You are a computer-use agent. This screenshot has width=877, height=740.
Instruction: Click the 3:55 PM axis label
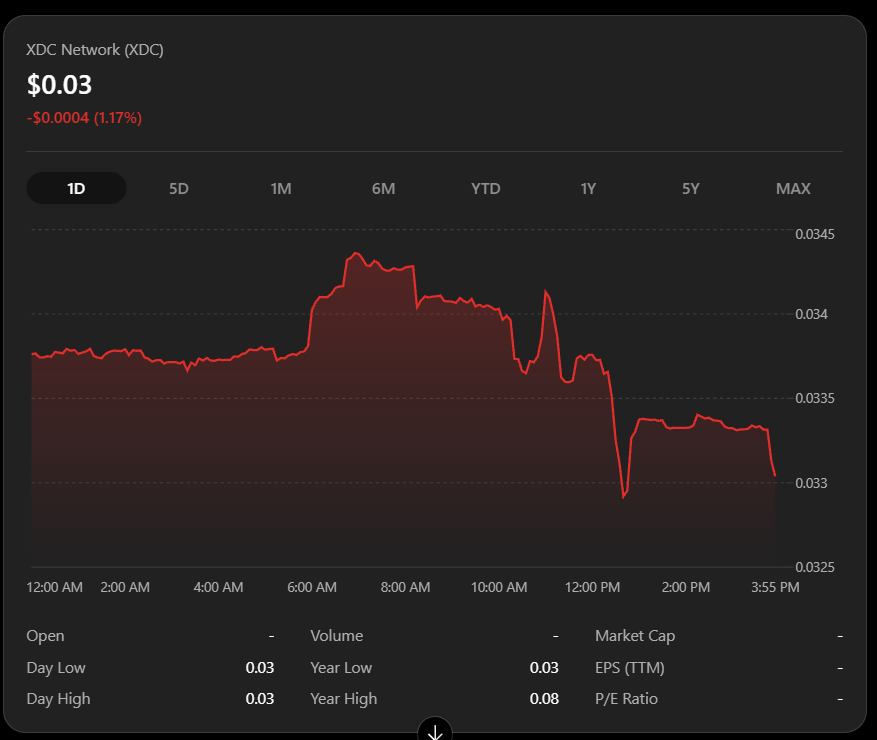pos(775,587)
